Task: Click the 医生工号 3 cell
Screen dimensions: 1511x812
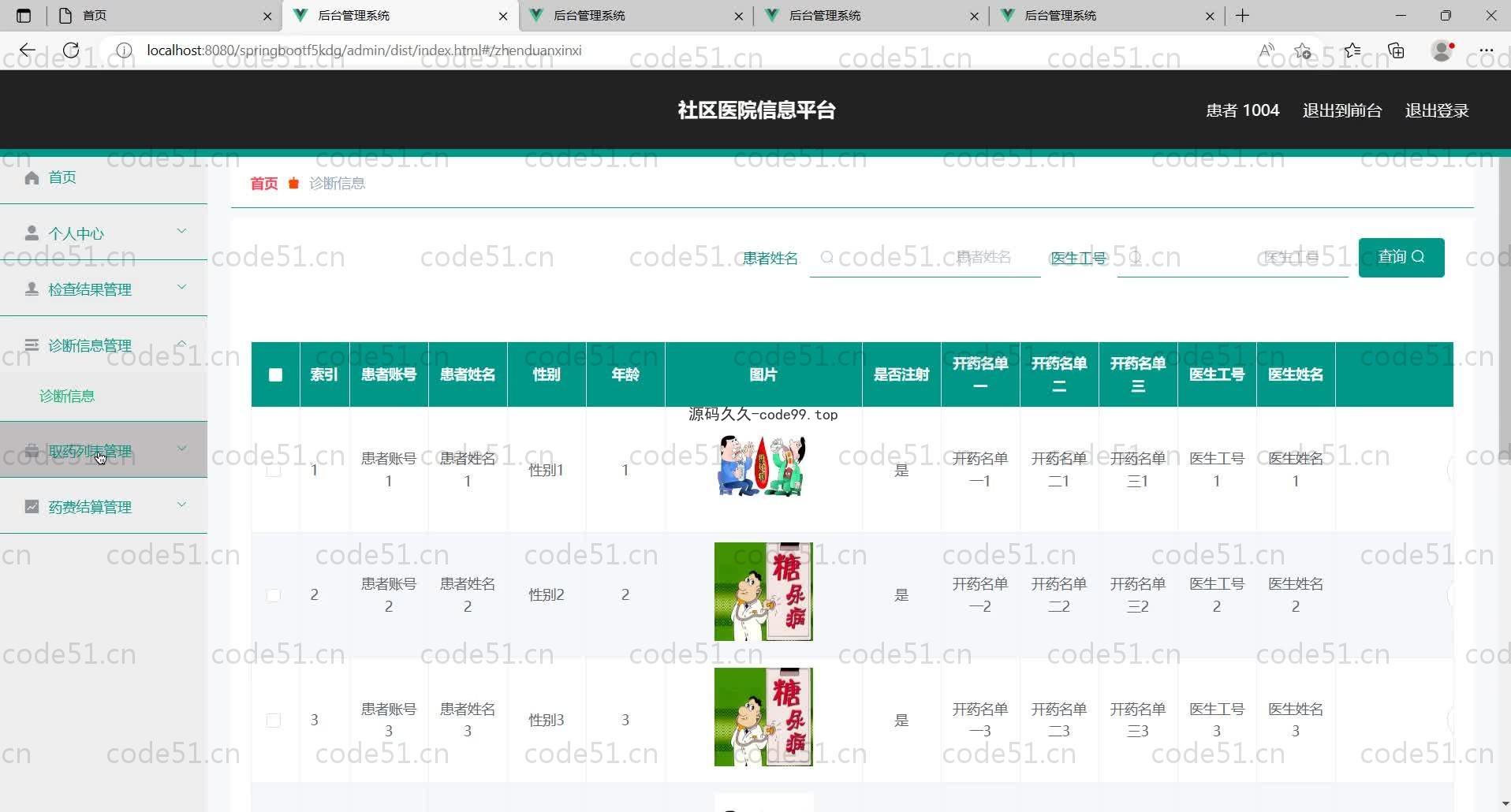Action: click(x=1217, y=721)
